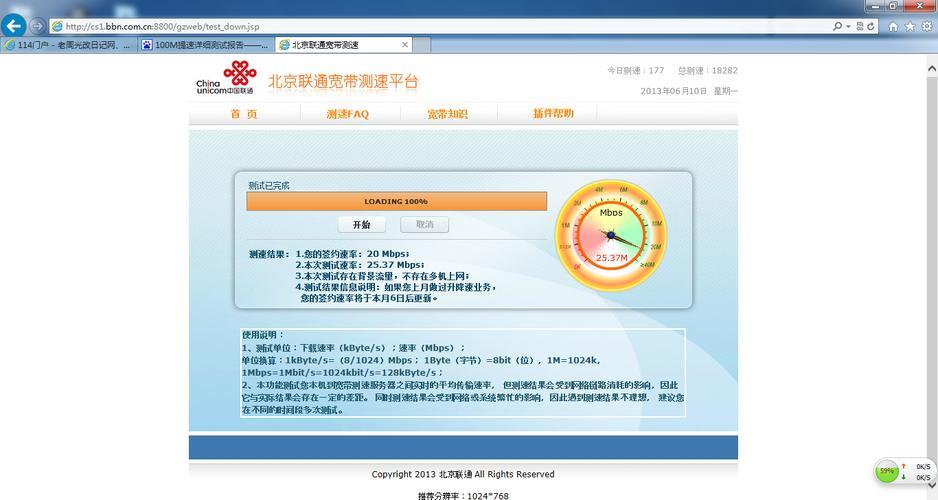Screen dimensions: 938x500
Task: Click the Copyright 2013 footer text
Action: pos(463,474)
